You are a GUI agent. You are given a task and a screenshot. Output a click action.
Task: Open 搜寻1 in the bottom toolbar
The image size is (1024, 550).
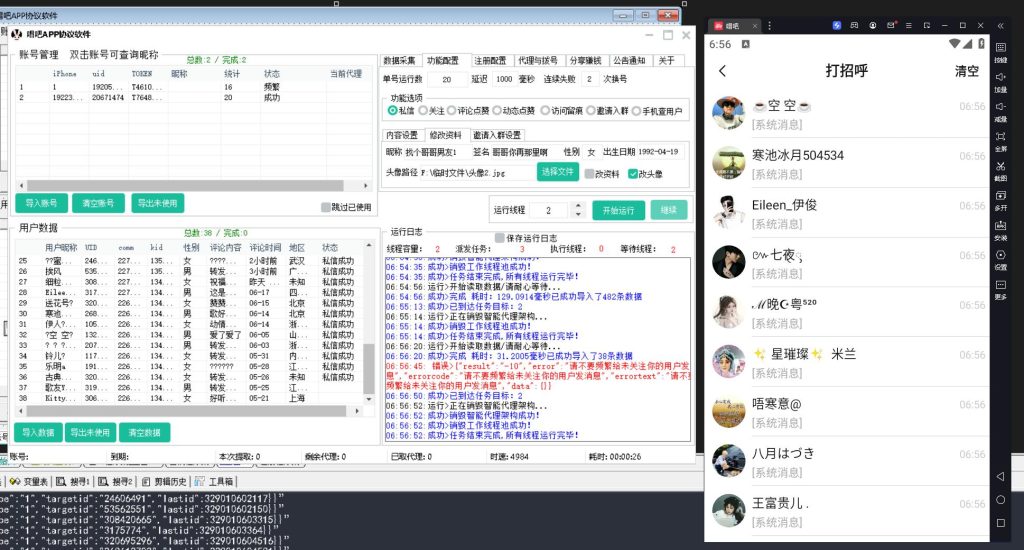[72, 481]
